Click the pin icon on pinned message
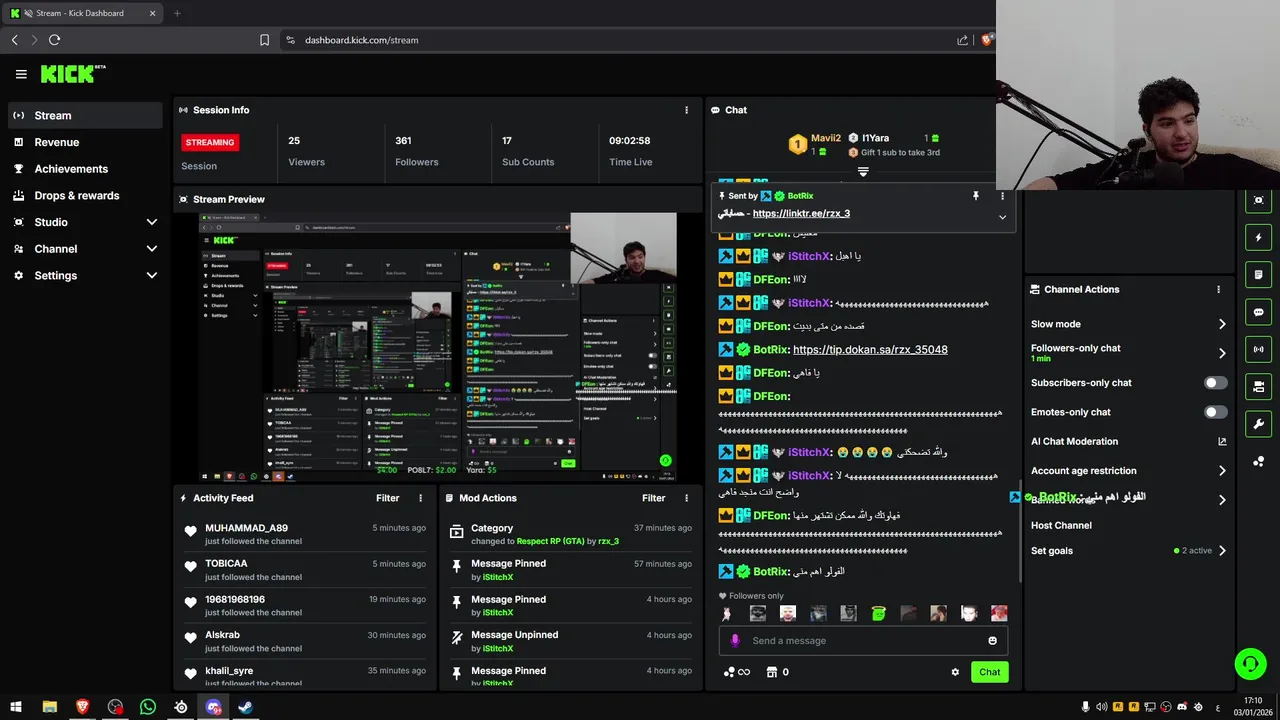Viewport: 1280px width, 720px height. tap(976, 196)
